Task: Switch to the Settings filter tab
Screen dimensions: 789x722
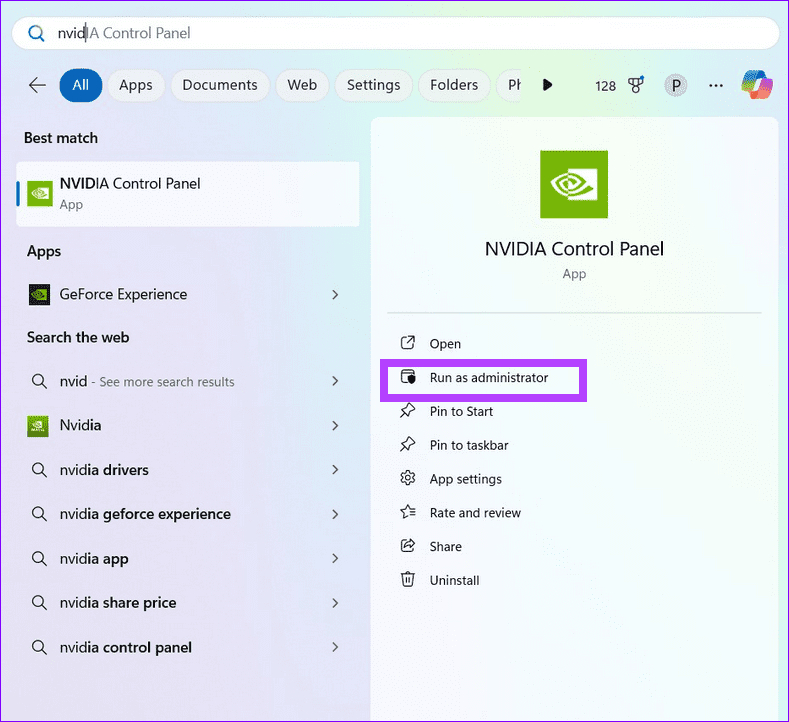Action: 373,85
